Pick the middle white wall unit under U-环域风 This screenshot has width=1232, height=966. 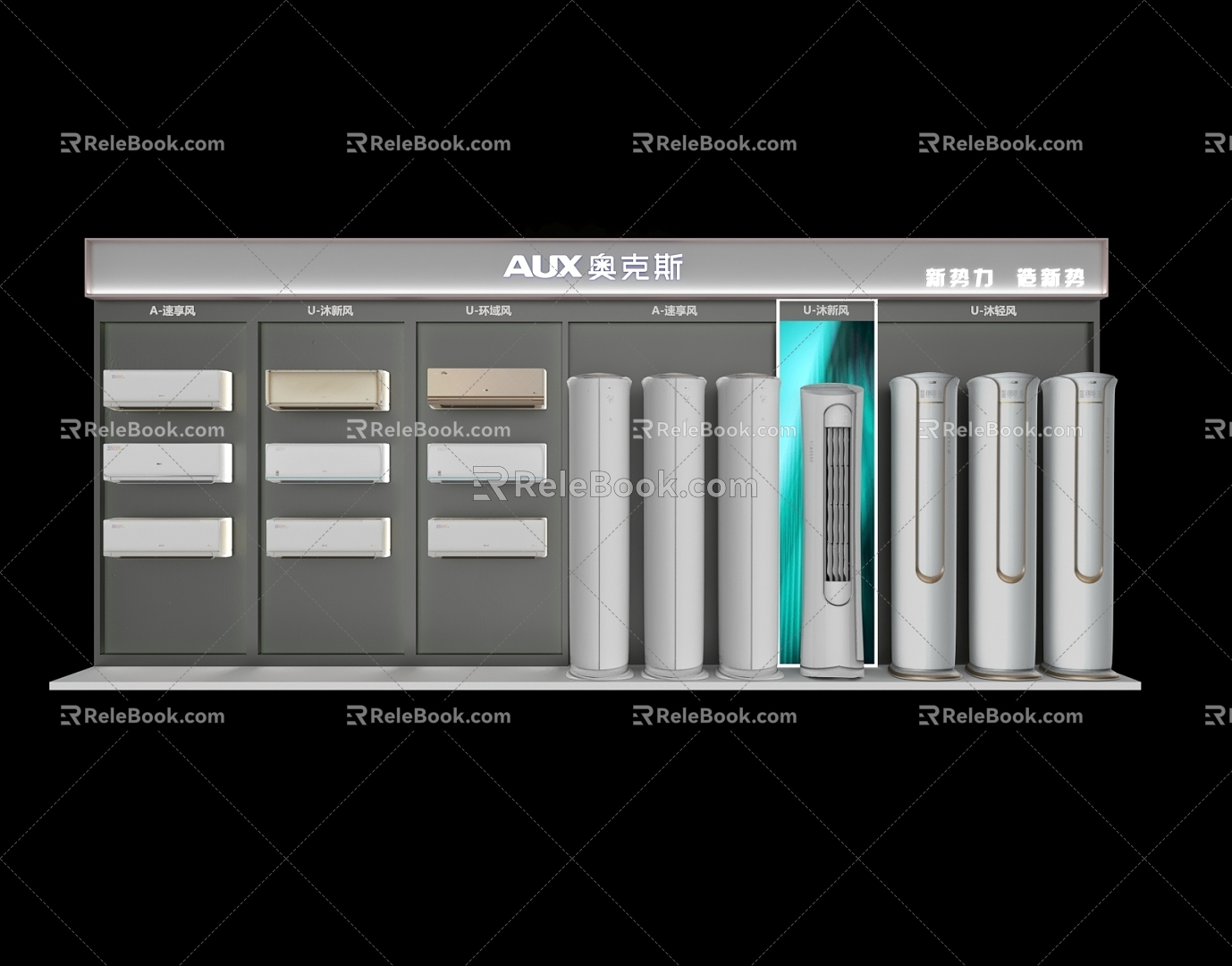tap(486, 463)
